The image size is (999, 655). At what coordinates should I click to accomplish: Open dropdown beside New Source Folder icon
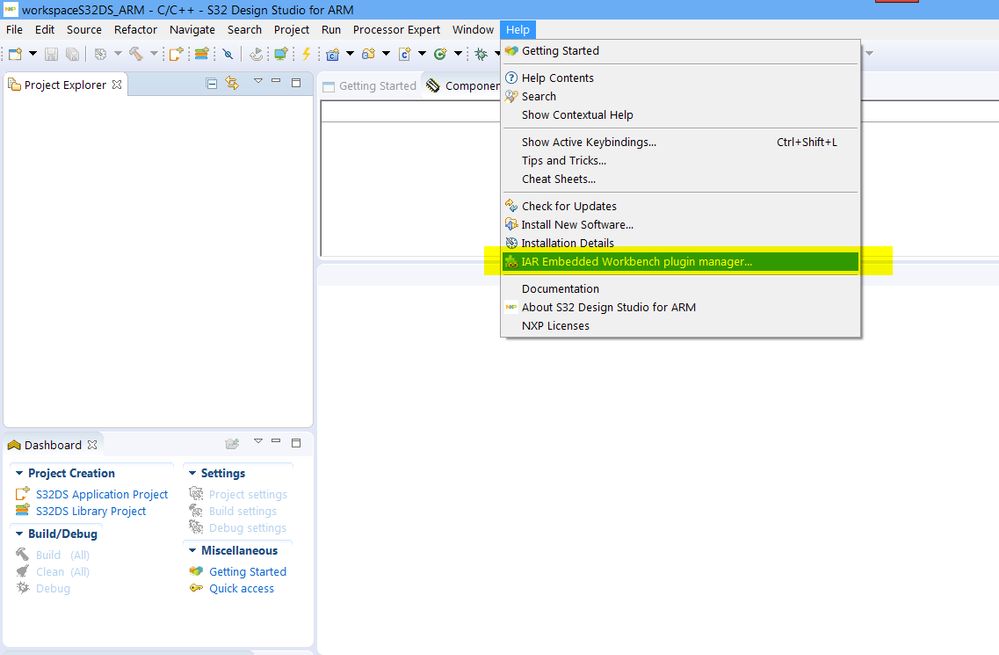tap(385, 54)
